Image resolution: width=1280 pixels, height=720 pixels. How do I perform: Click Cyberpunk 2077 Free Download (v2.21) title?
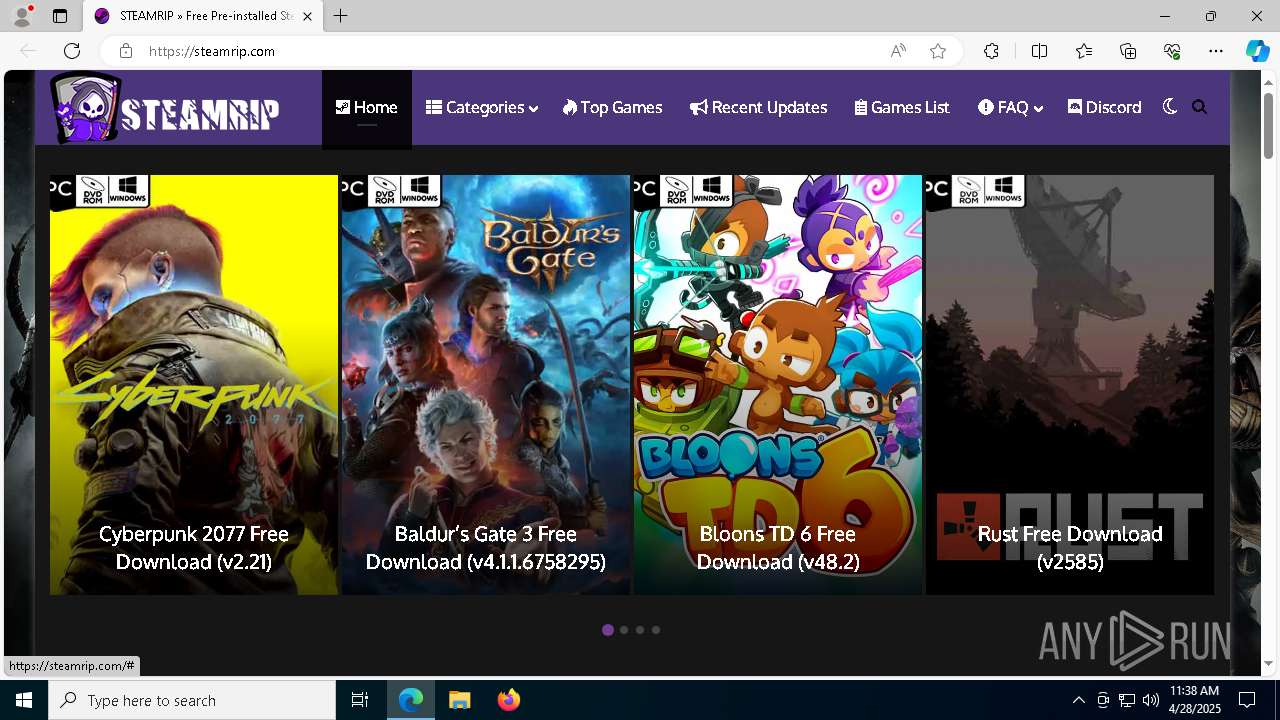(194, 548)
